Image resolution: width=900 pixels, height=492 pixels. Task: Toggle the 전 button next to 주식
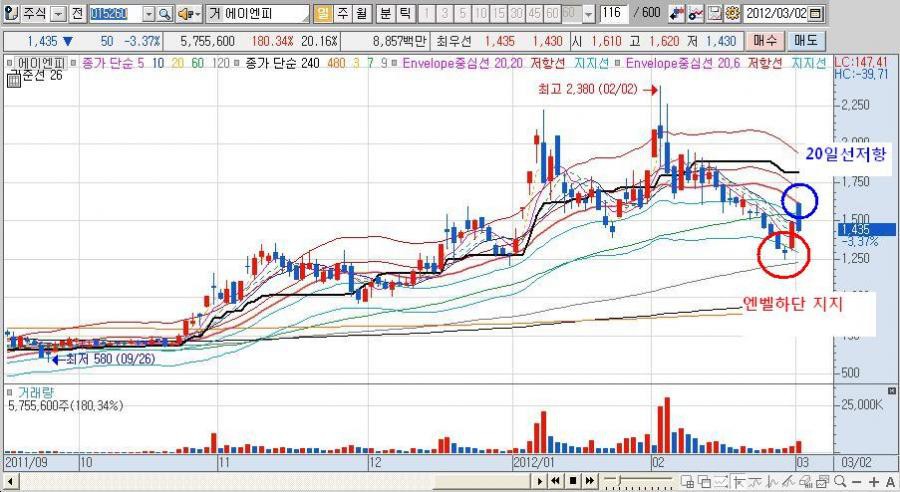[77, 14]
